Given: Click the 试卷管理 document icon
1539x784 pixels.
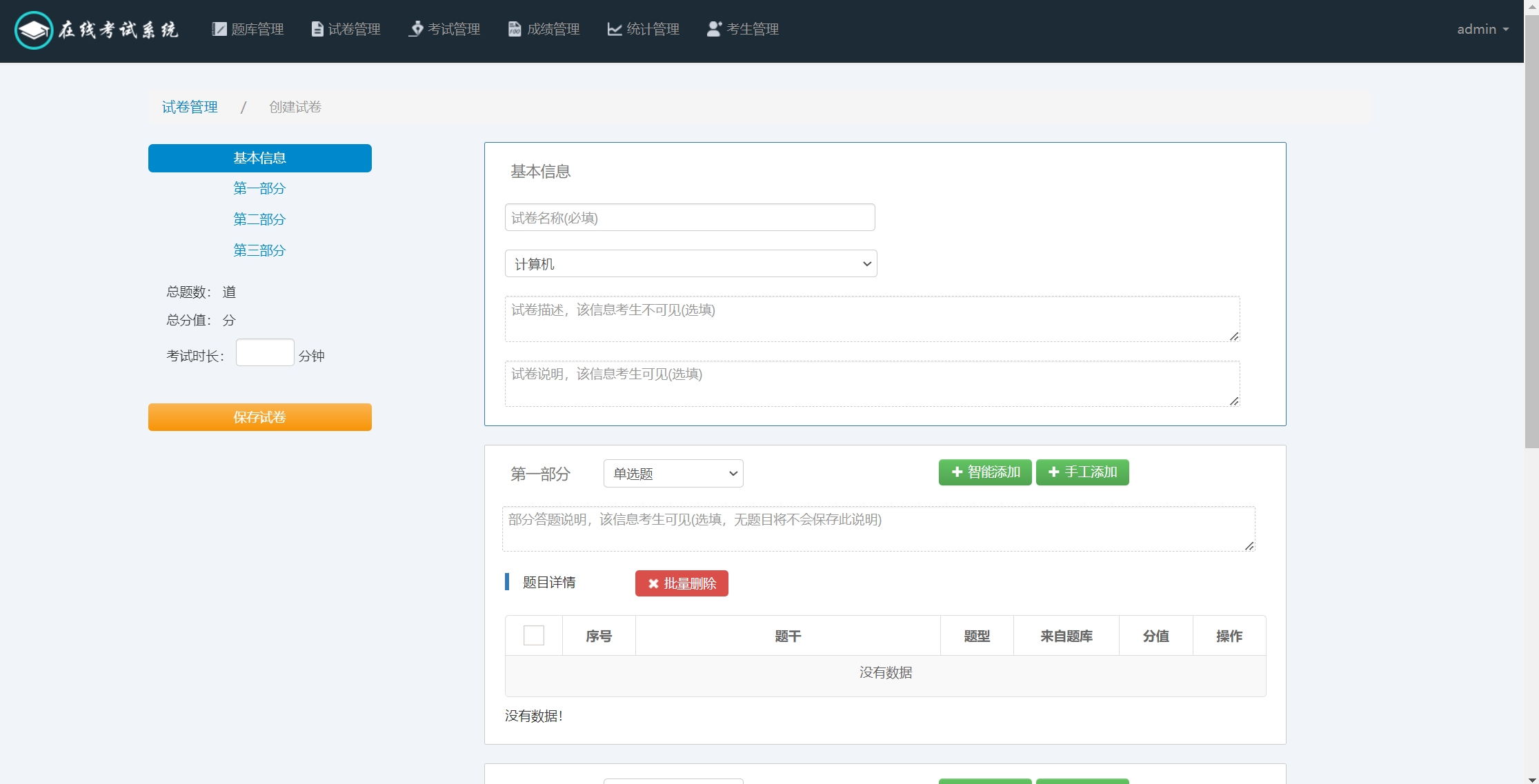Looking at the screenshot, I should pyautogui.click(x=317, y=29).
